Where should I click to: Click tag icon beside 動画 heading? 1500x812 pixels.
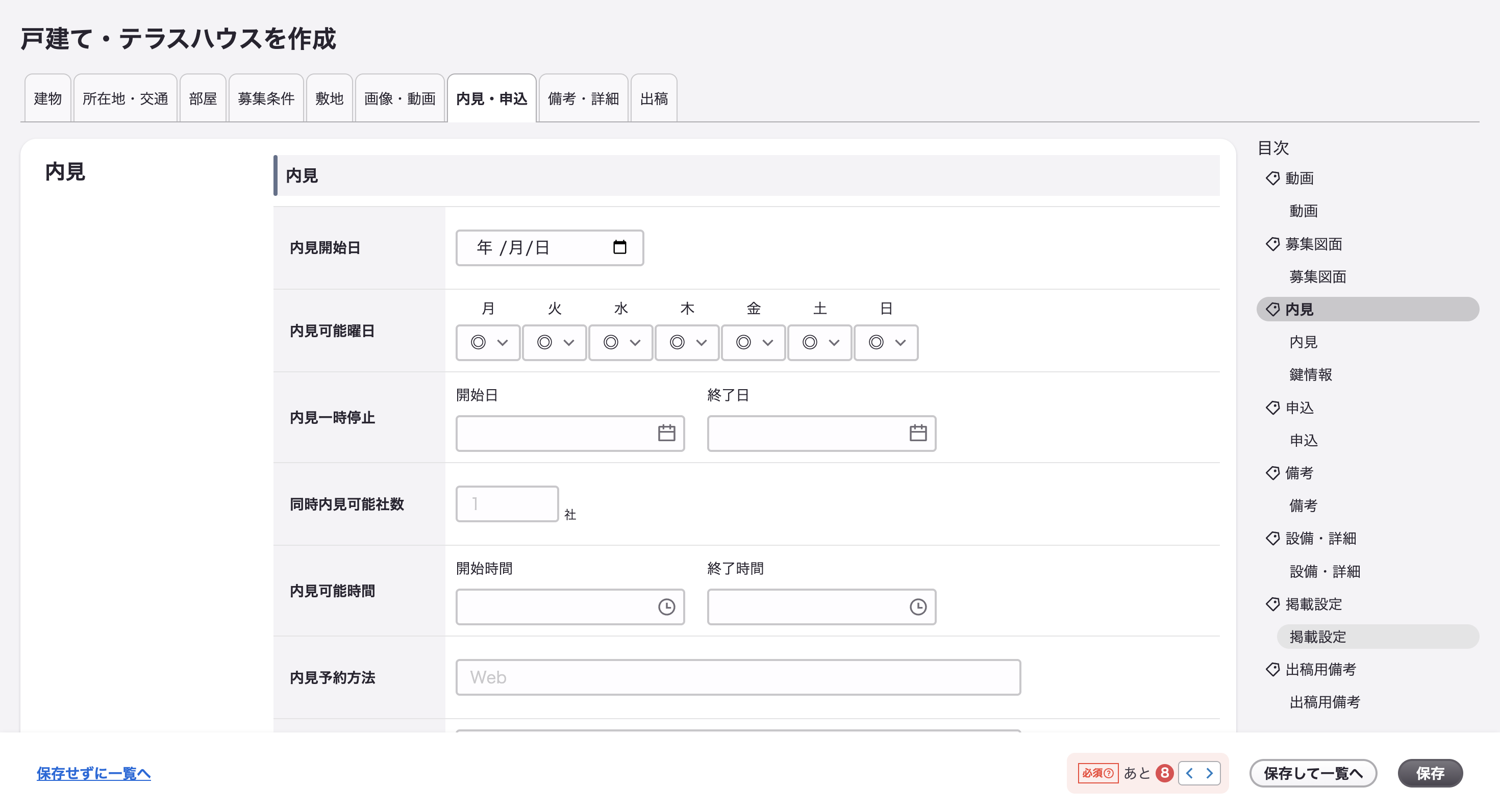click(1272, 178)
